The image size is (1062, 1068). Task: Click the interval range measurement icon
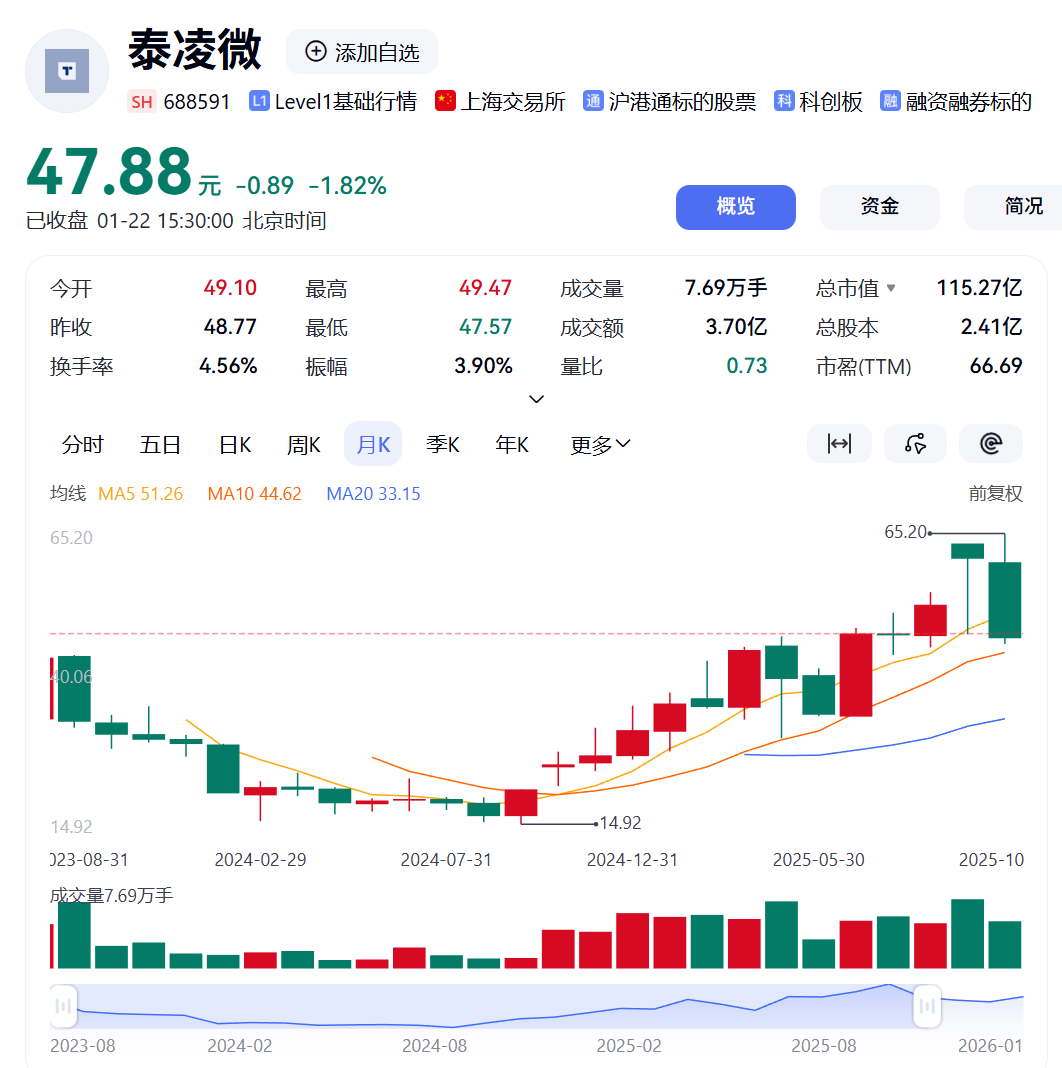pos(838,444)
